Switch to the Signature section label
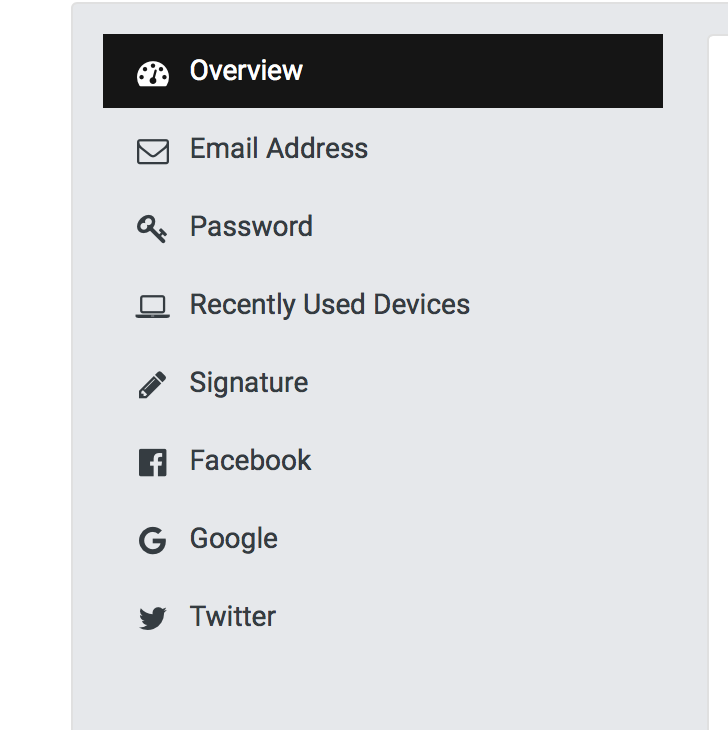The image size is (728, 730). pos(249,383)
